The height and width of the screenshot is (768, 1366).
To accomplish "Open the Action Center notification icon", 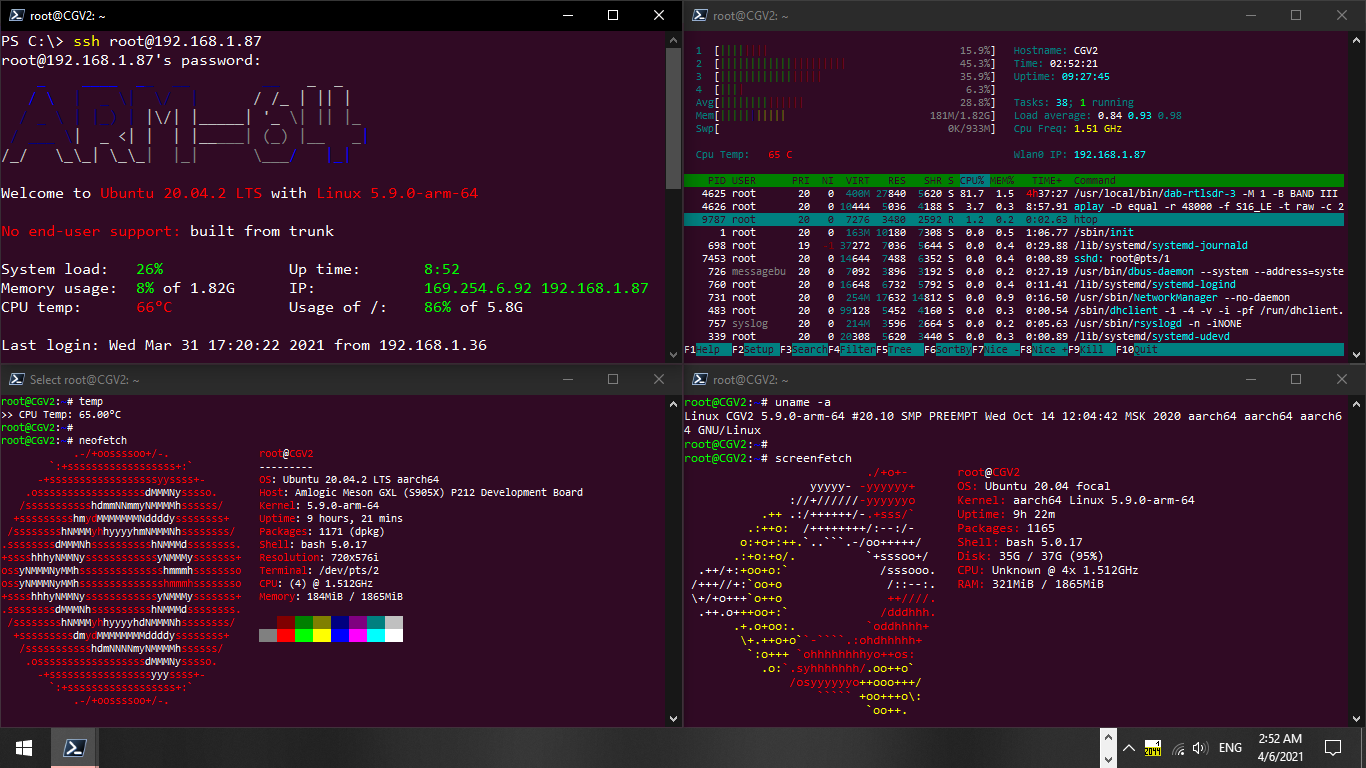I will [1332, 747].
